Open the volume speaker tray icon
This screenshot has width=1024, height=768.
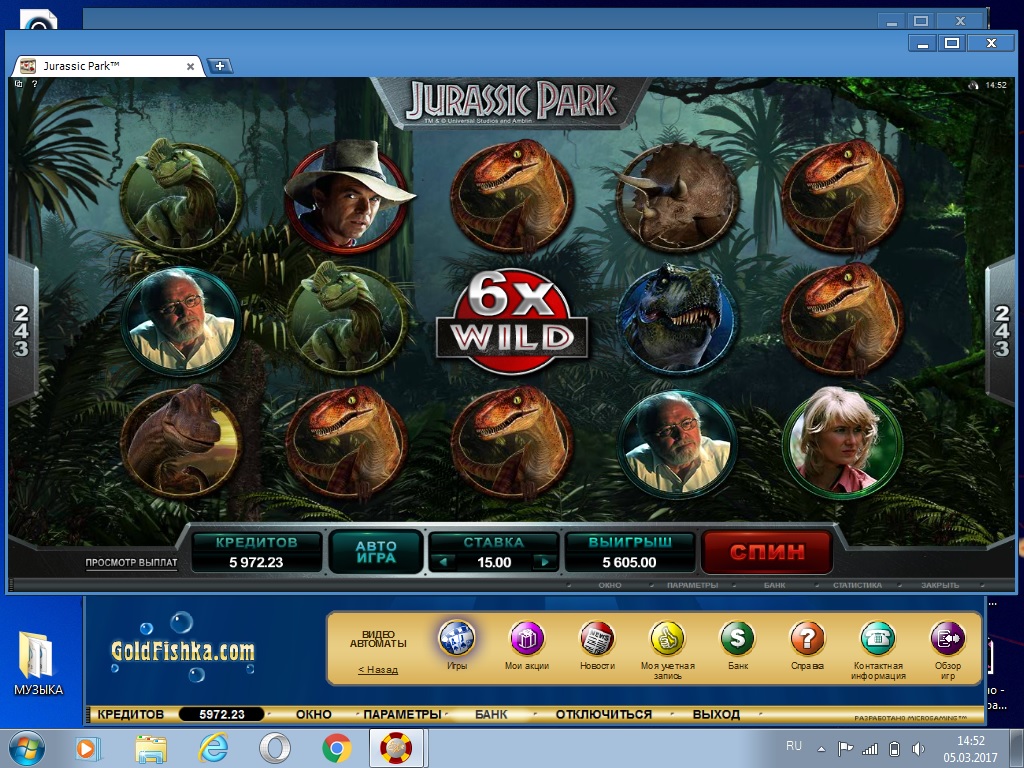pyautogui.click(x=918, y=749)
